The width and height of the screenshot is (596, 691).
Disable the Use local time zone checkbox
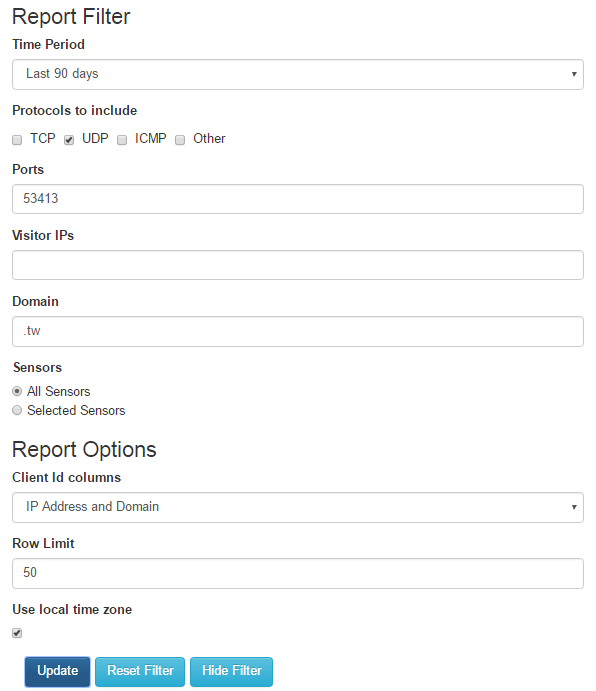click(17, 633)
